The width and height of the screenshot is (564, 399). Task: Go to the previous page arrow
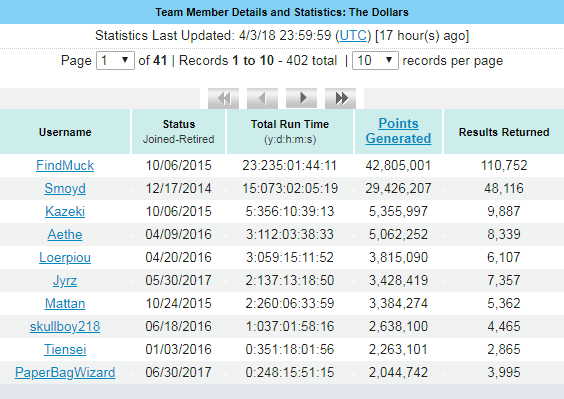(262, 98)
